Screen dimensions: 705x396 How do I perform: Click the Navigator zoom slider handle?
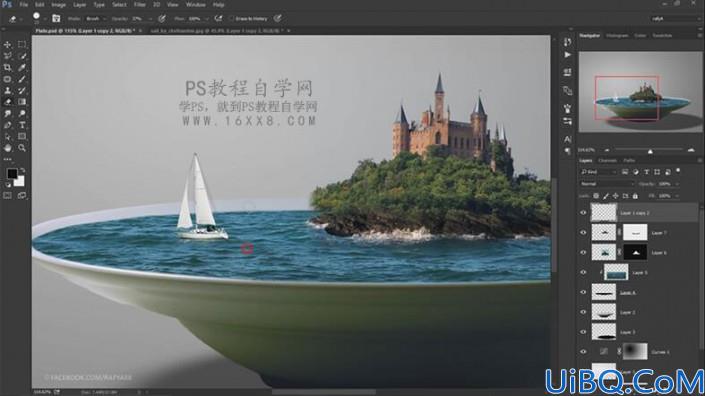pyautogui.click(x=650, y=151)
